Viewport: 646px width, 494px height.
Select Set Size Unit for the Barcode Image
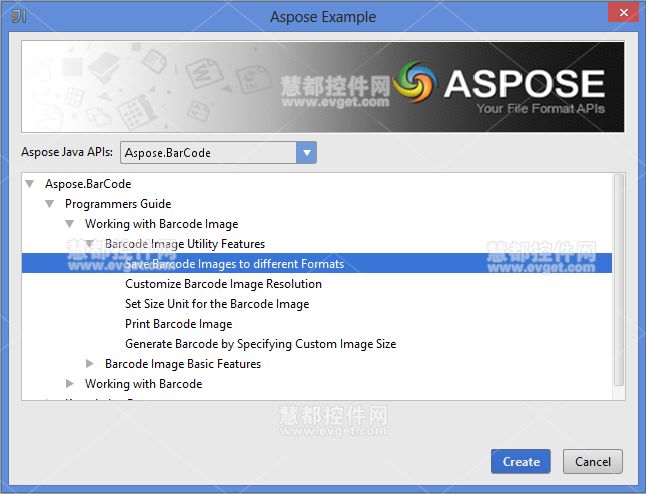(x=217, y=304)
